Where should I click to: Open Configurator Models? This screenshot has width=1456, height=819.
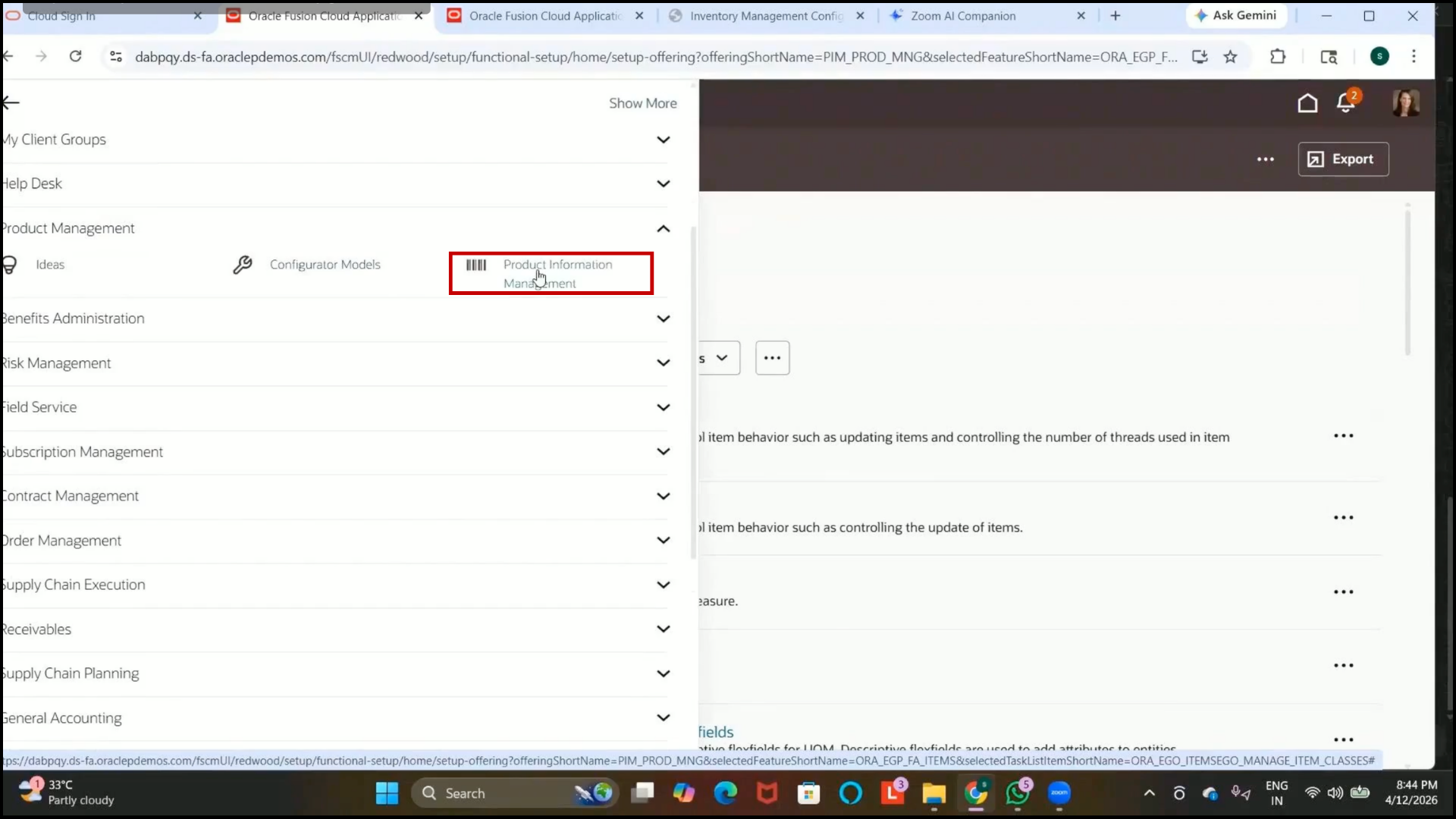pyautogui.click(x=325, y=265)
